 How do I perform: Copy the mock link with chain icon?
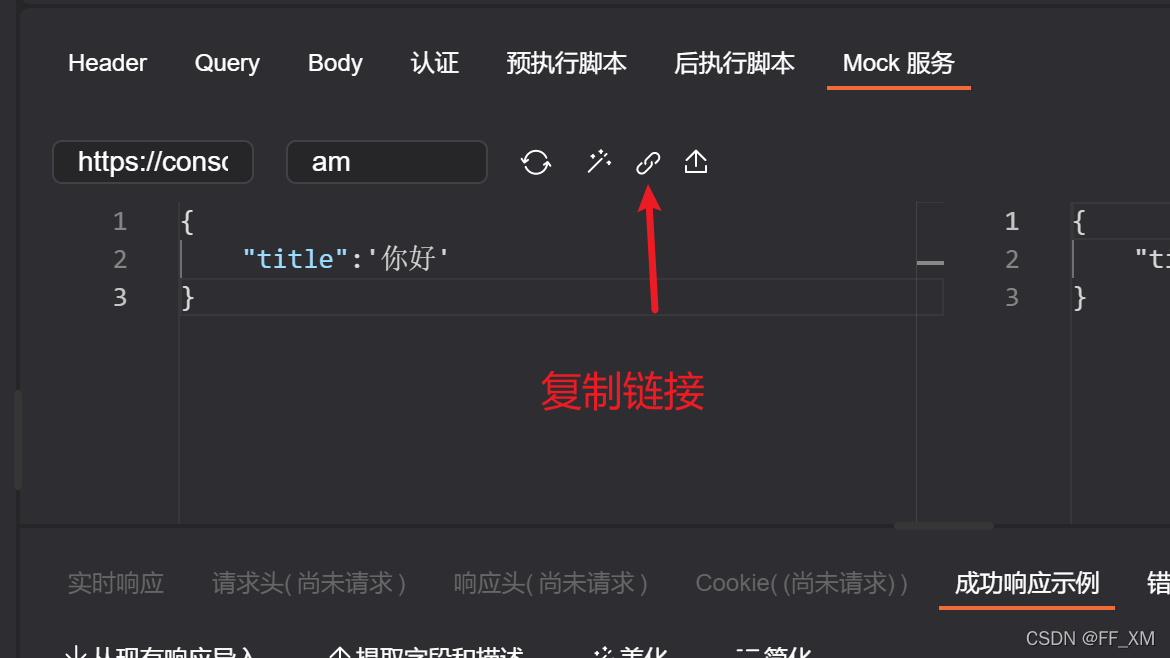tap(648, 162)
